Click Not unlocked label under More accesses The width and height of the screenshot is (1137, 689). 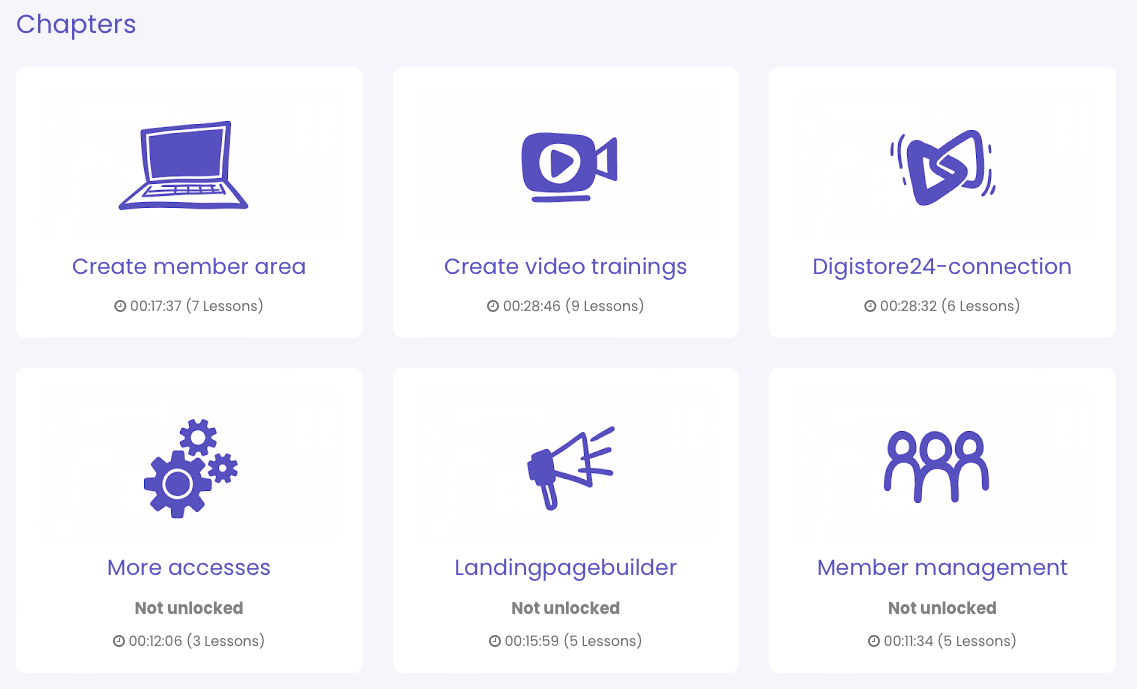click(189, 608)
